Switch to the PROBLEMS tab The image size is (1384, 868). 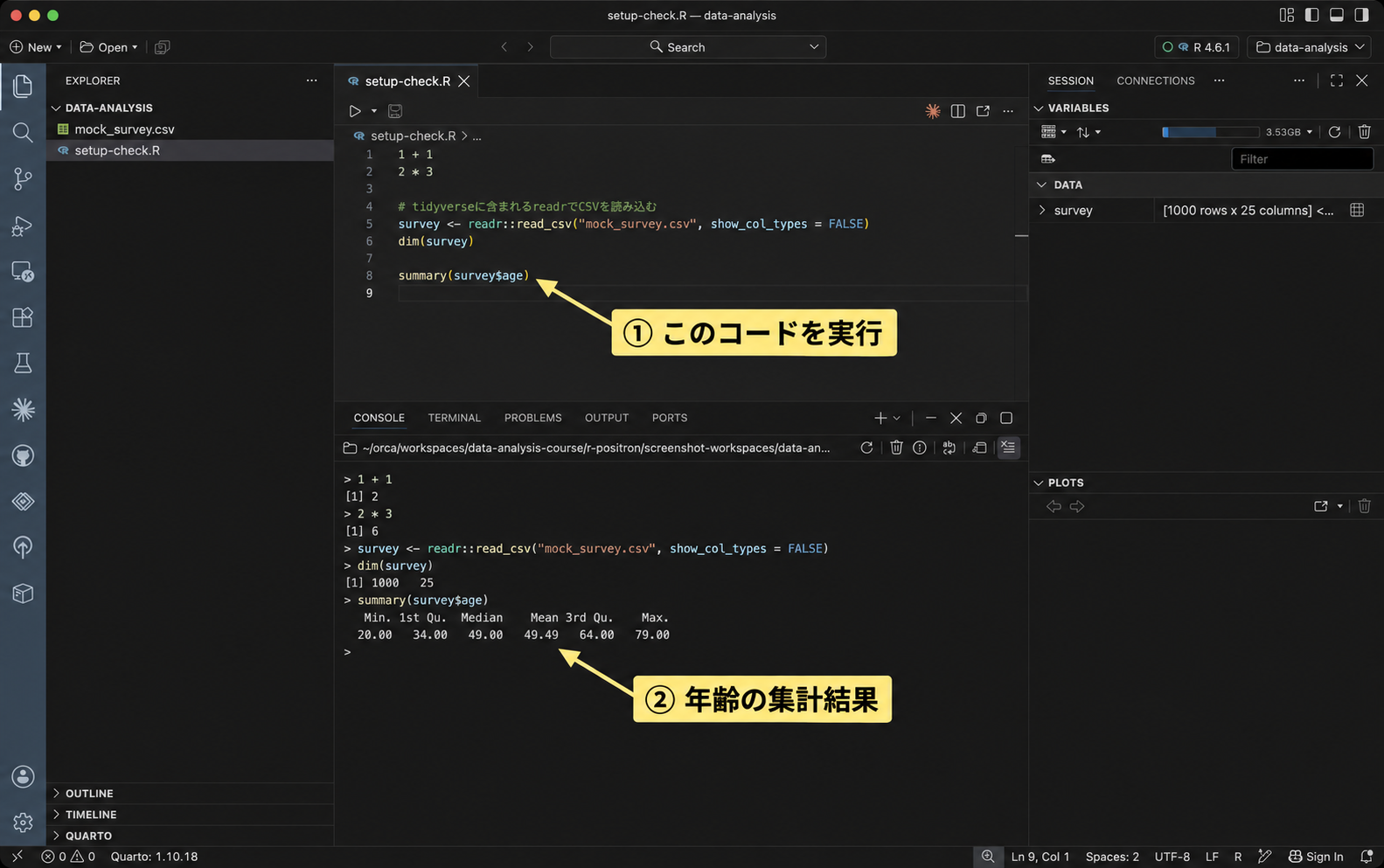point(532,418)
